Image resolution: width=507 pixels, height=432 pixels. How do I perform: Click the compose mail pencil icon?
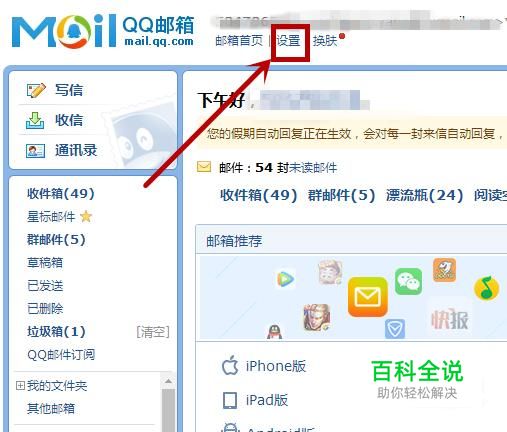(x=36, y=90)
